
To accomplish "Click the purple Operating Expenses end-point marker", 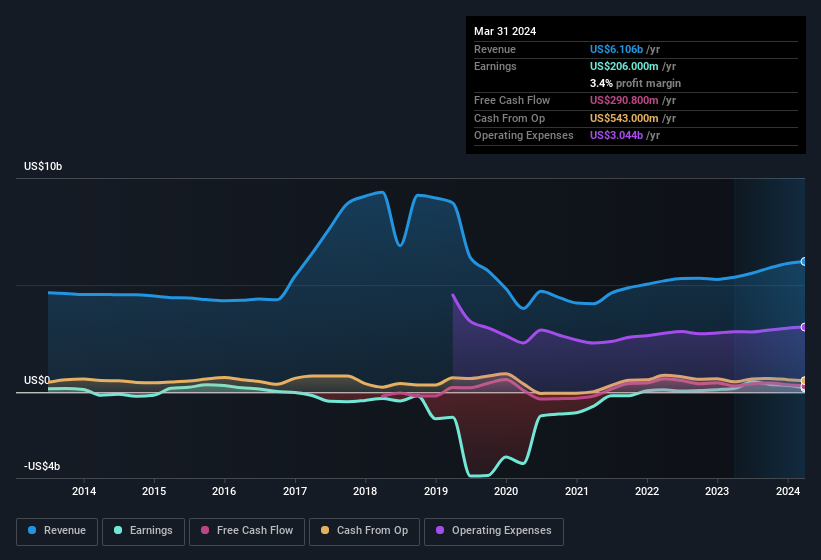I will [x=804, y=327].
